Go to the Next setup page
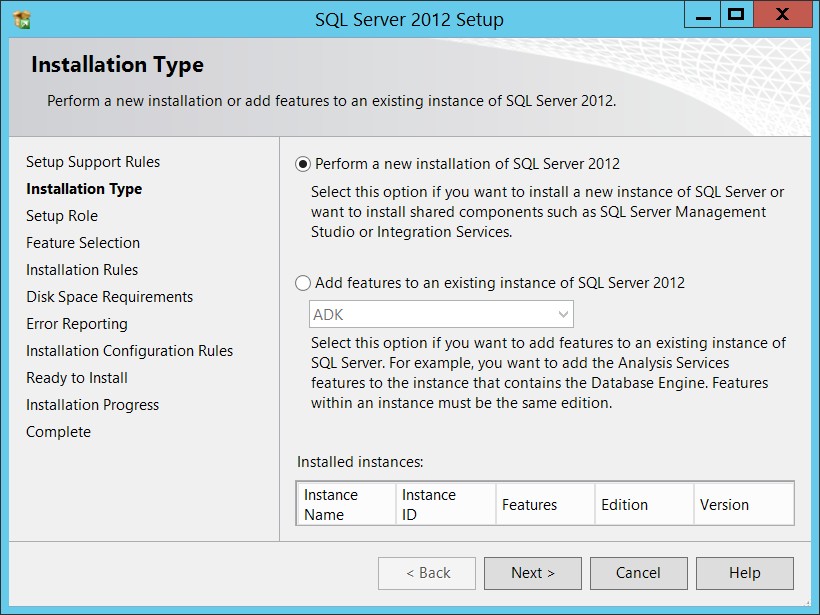 [532, 573]
